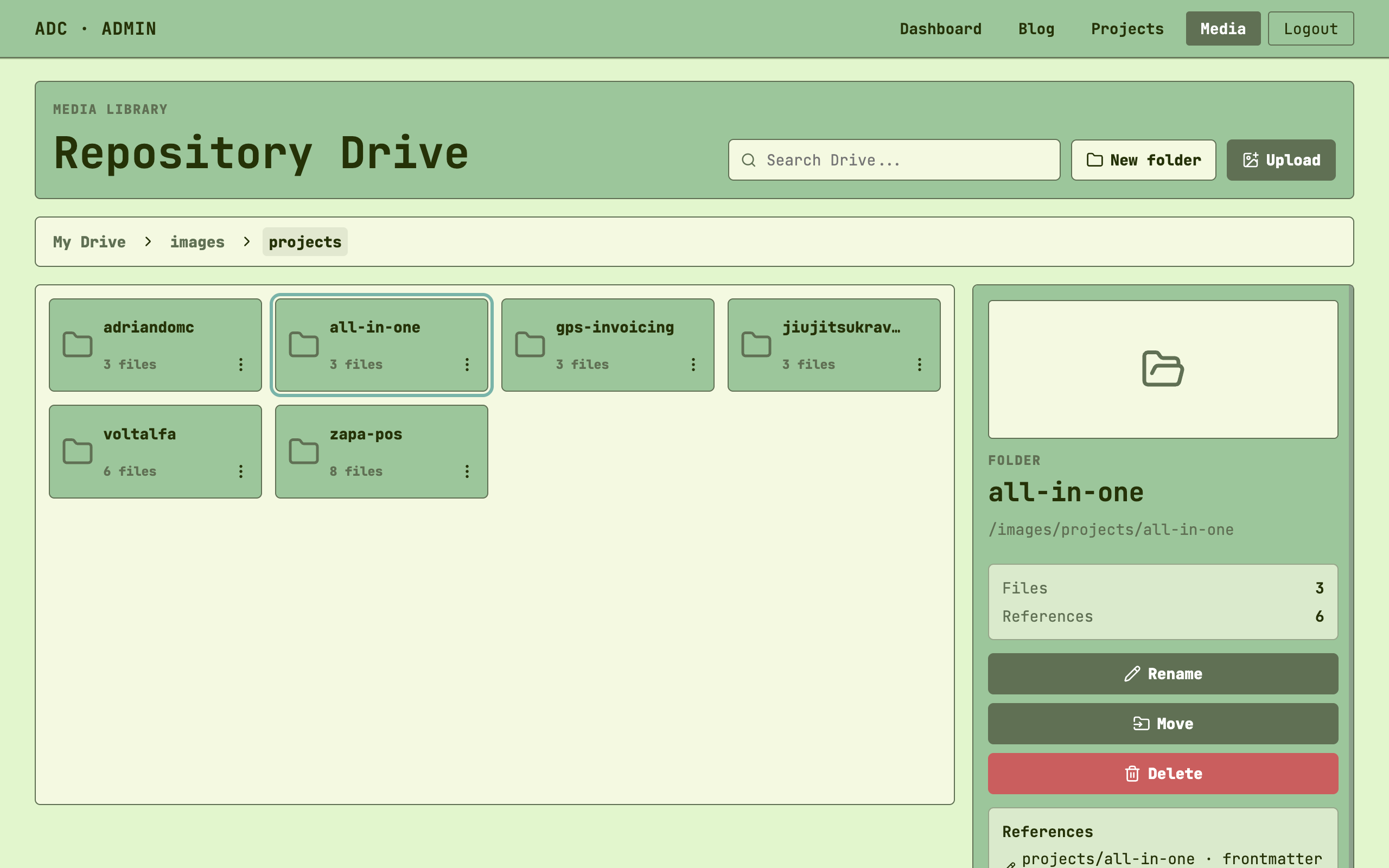The width and height of the screenshot is (1389, 868).
Task: Click the '8 files' label
Action: pos(356,471)
